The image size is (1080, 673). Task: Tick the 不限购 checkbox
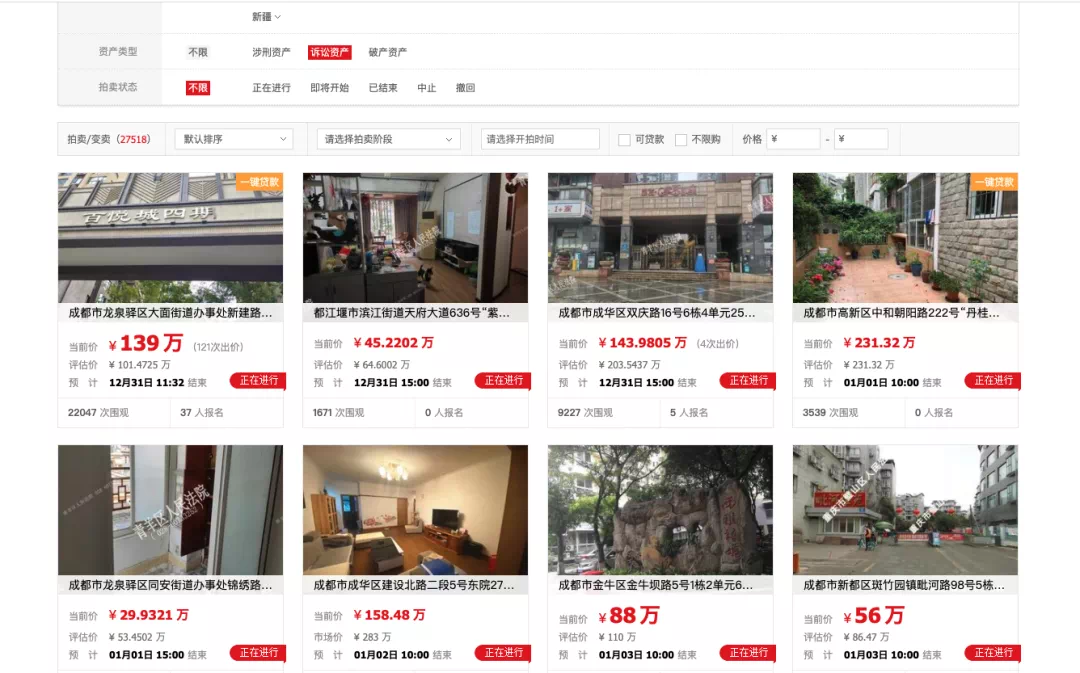pos(681,140)
